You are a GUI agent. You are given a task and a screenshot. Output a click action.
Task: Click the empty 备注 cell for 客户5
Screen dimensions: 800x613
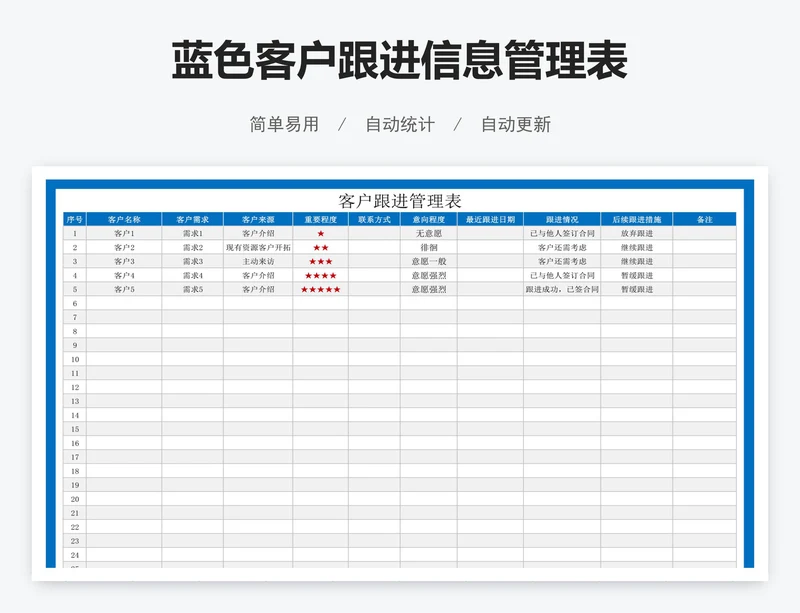point(705,289)
